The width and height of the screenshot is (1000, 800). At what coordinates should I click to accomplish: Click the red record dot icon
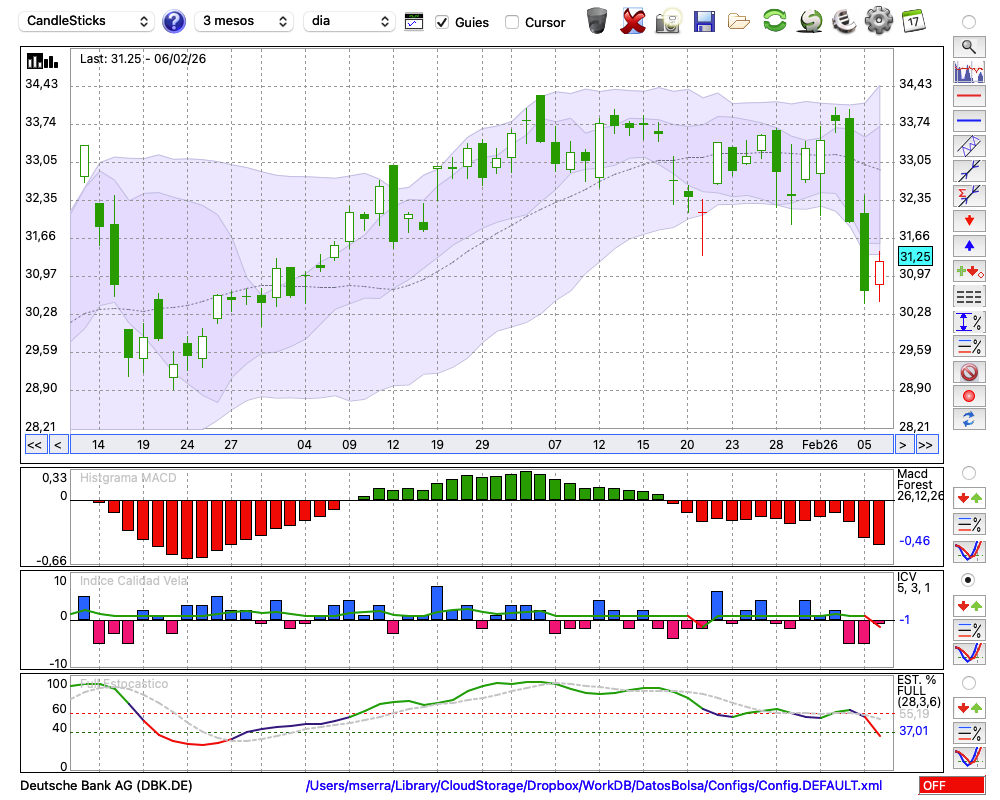[969, 396]
